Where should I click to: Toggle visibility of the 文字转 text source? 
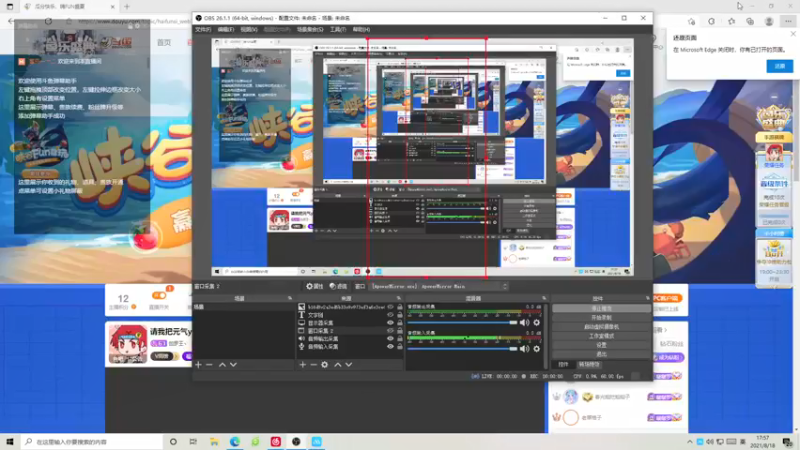click(390, 315)
